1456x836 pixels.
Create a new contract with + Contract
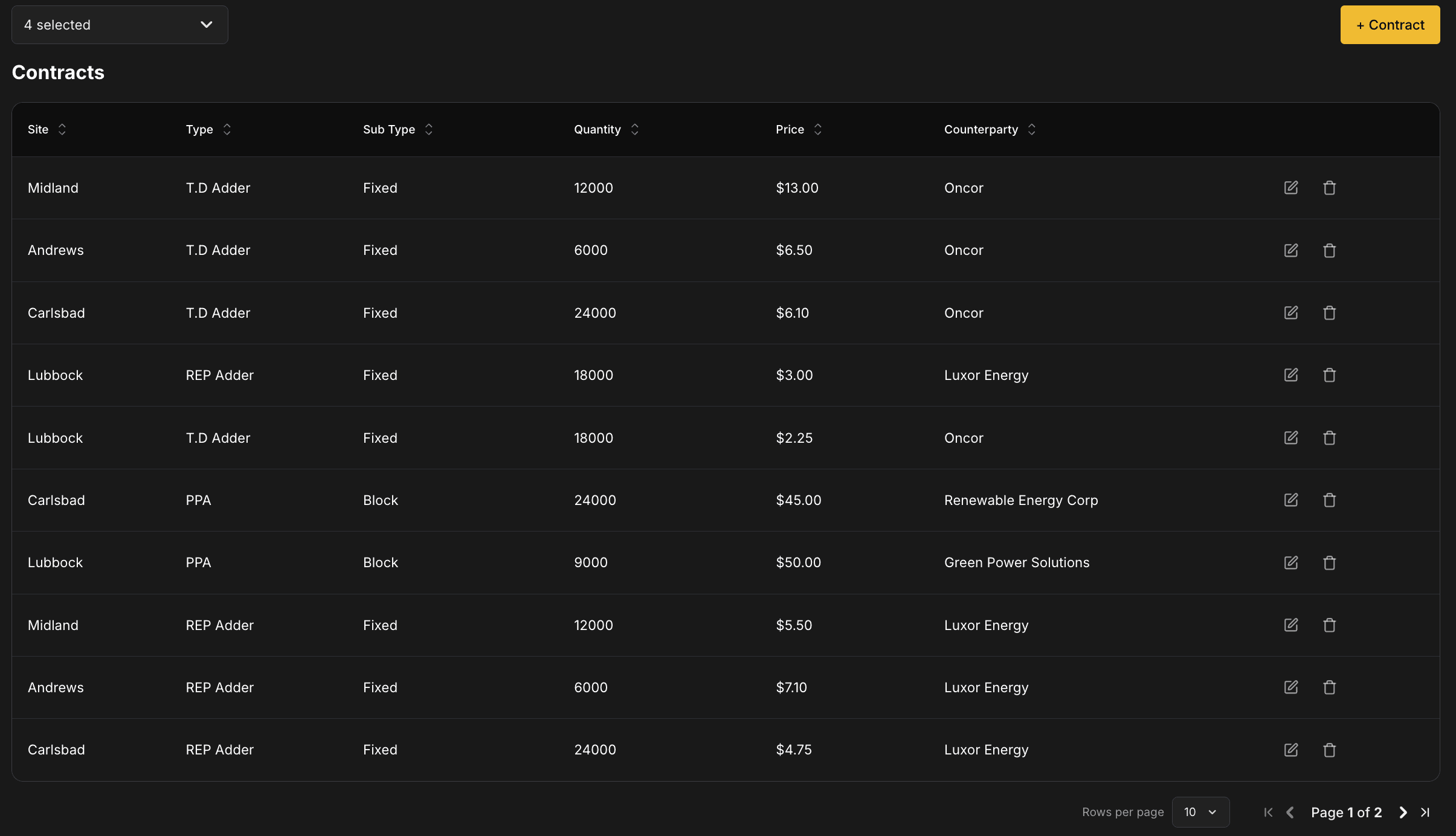tap(1389, 25)
